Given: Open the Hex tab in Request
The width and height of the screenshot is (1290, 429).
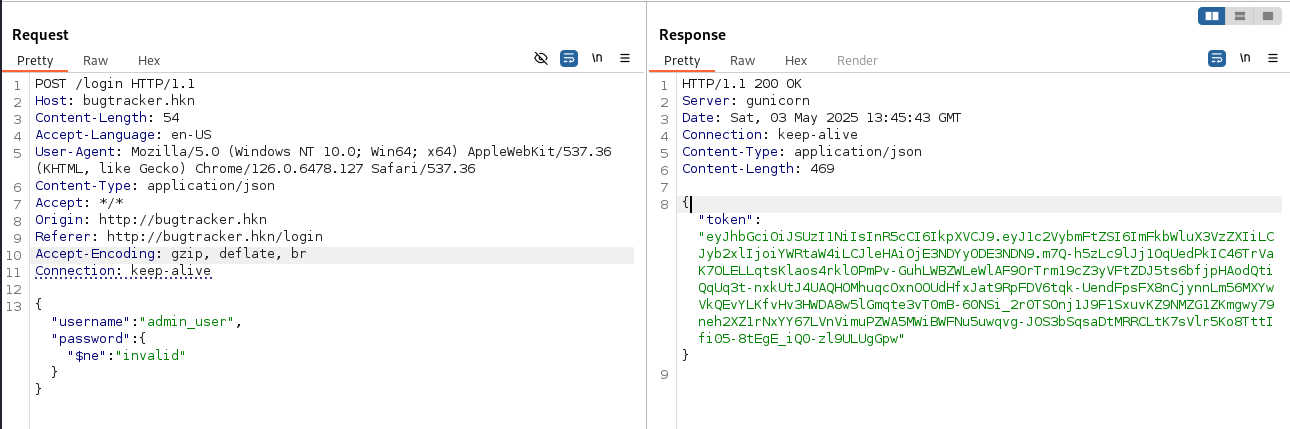Looking at the screenshot, I should (149, 61).
